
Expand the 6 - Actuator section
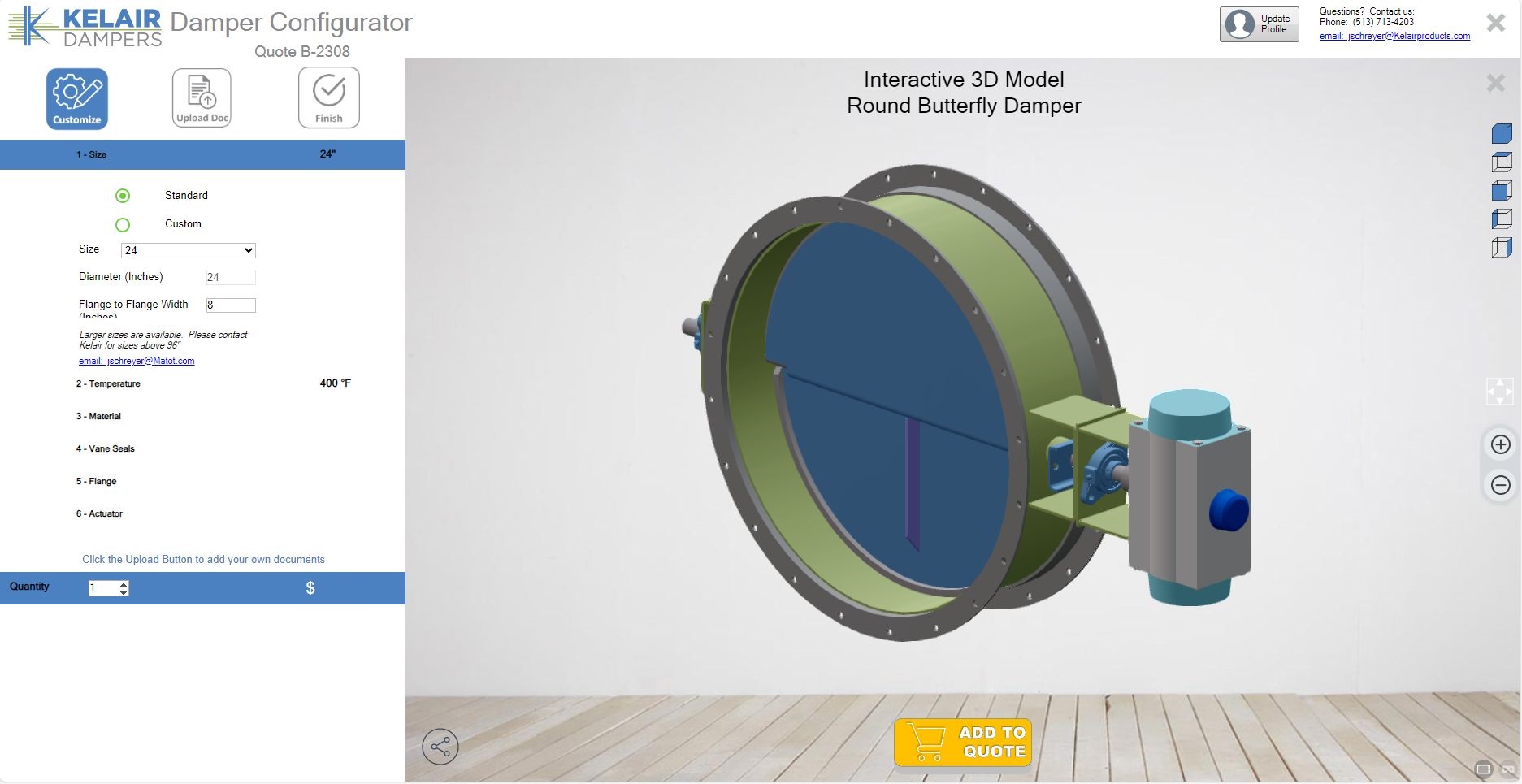(100, 513)
